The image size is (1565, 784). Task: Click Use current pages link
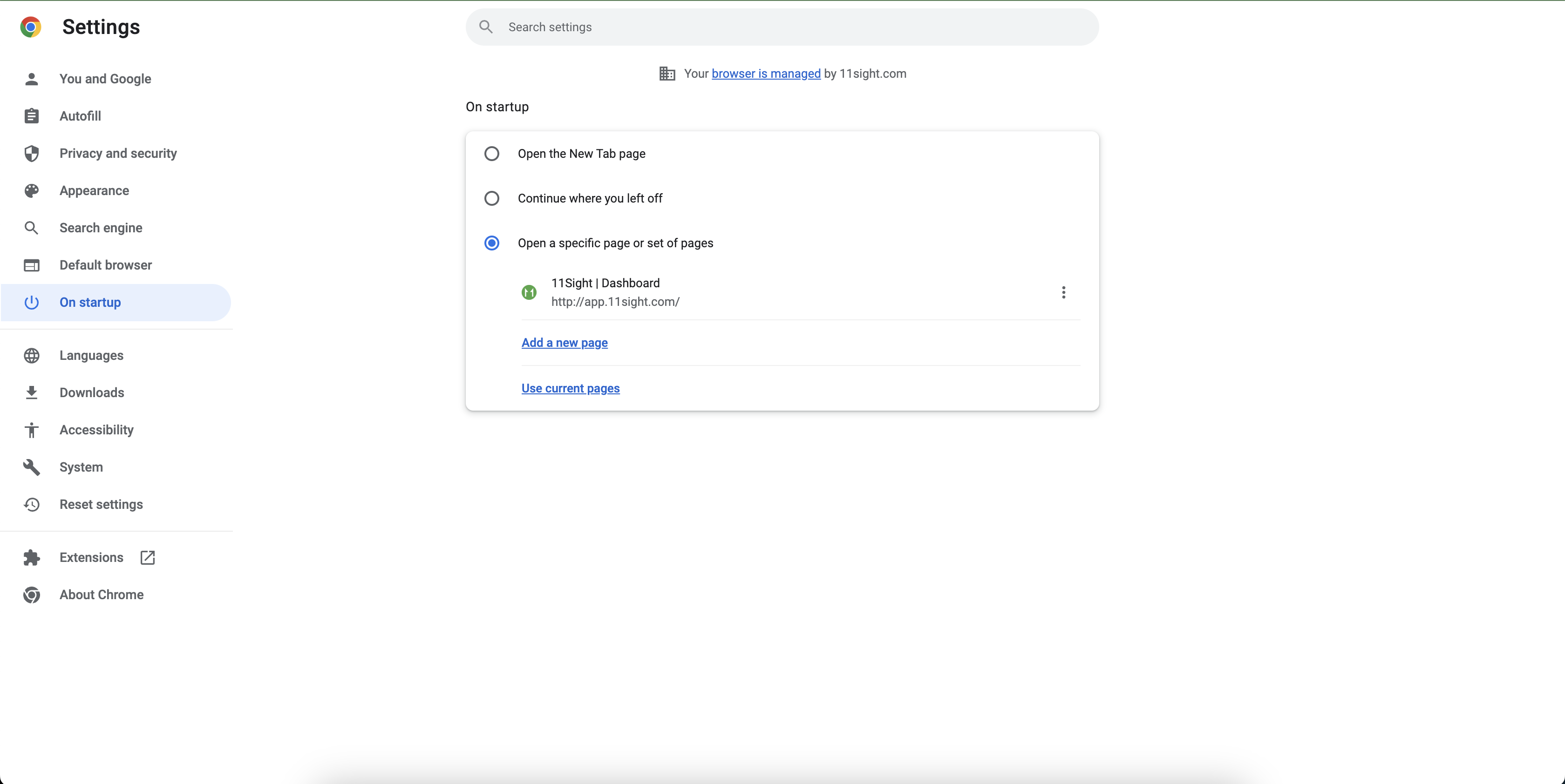[571, 388]
